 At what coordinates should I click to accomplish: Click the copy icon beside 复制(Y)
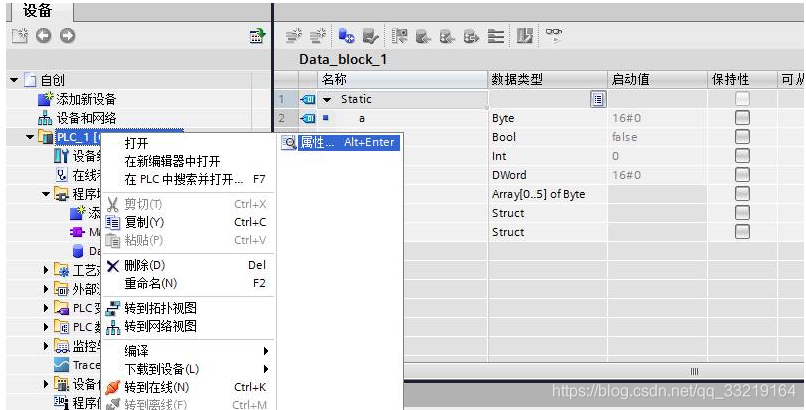point(112,222)
